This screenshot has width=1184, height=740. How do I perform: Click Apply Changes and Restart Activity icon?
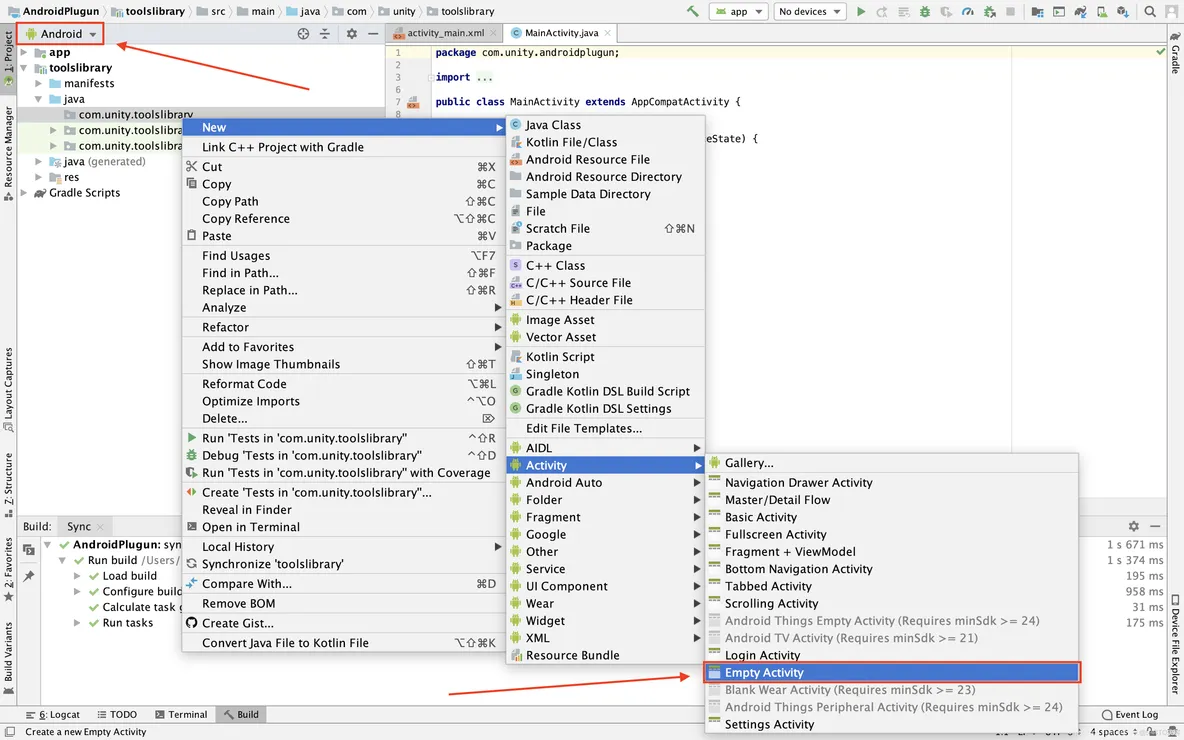(x=882, y=11)
